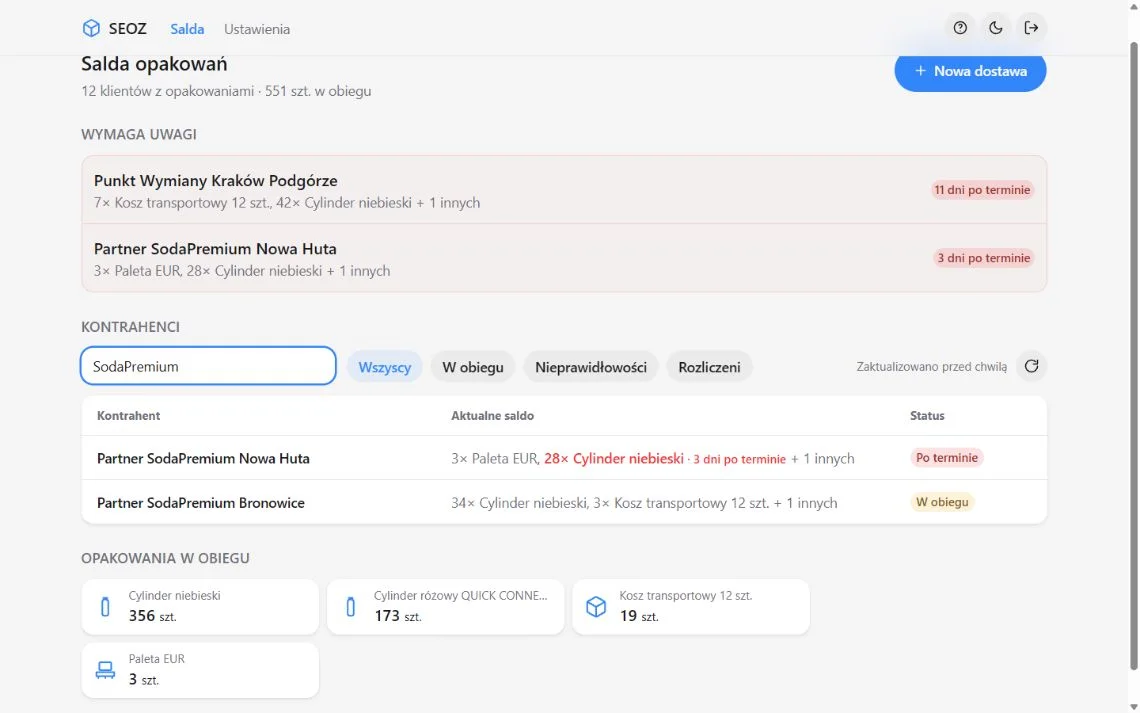1140x713 pixels.
Task: Click the Kontrahent column header
Action: 129,416
